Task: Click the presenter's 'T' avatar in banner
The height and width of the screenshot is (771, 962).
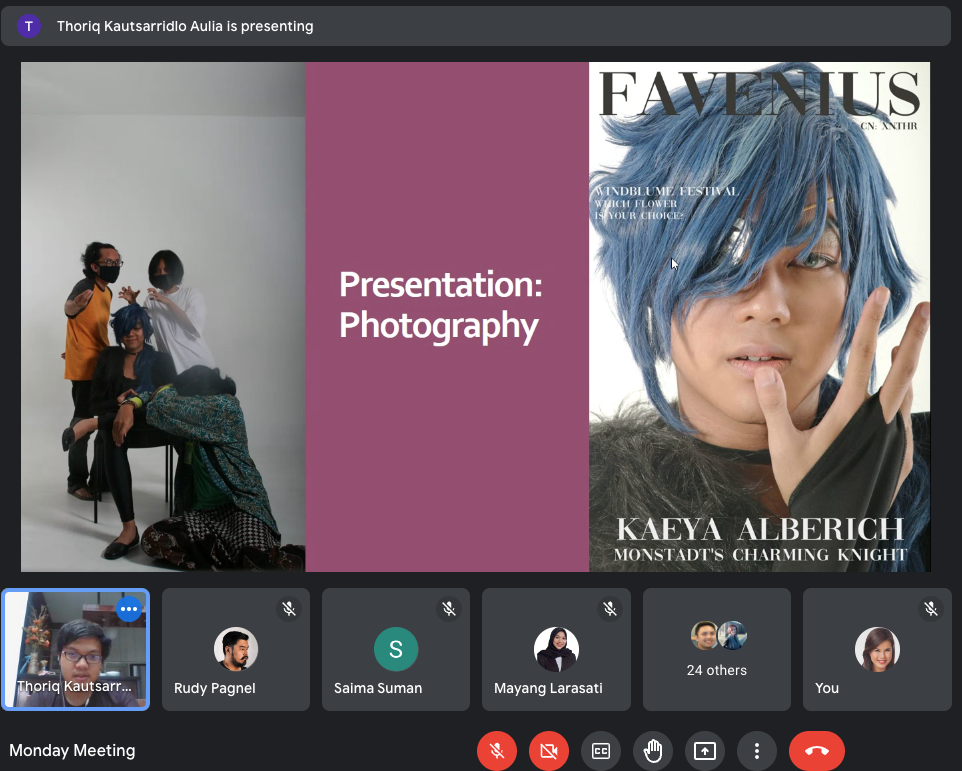Action: pos(29,26)
